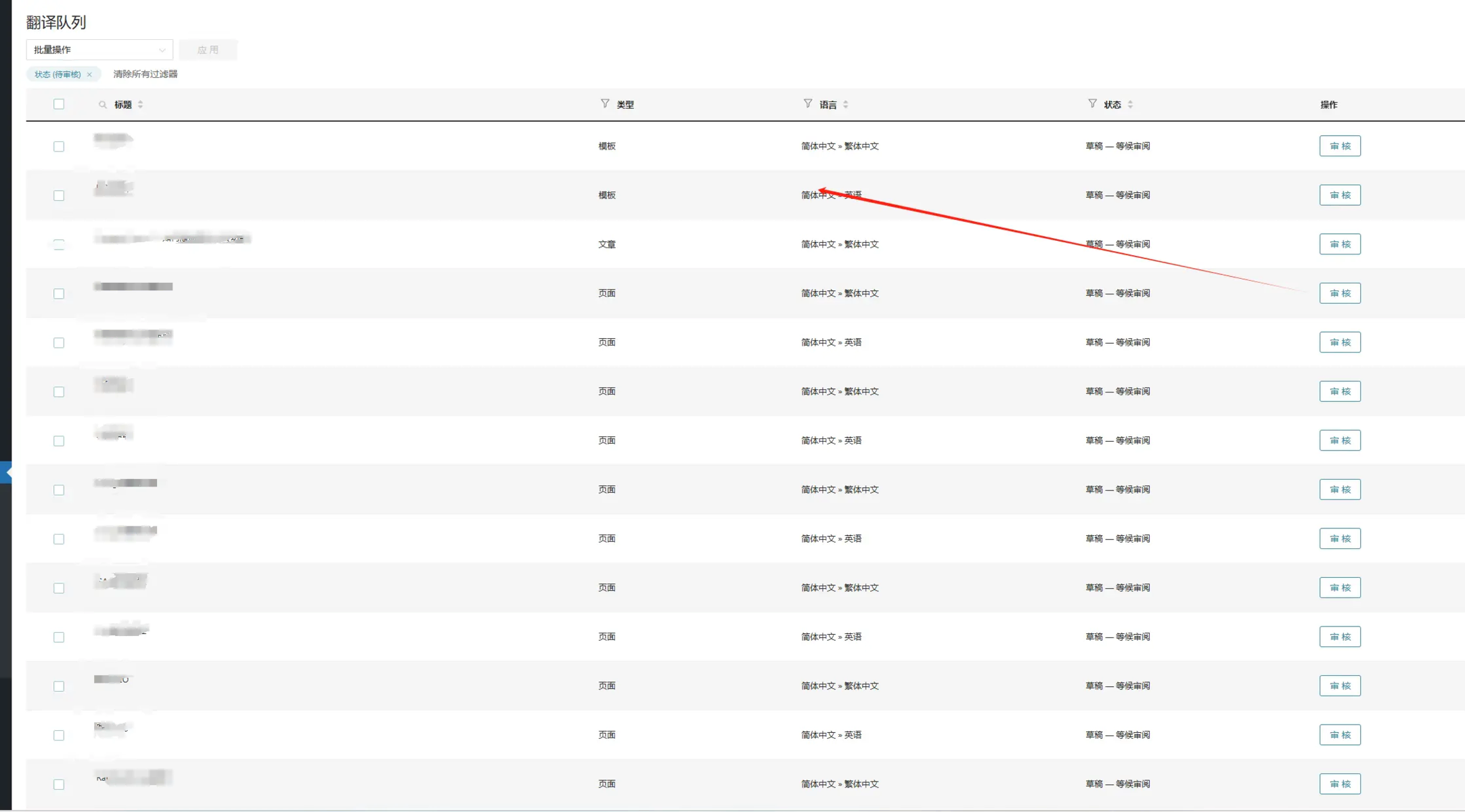
Task: Click the 语言 column header label
Action: (x=828, y=105)
